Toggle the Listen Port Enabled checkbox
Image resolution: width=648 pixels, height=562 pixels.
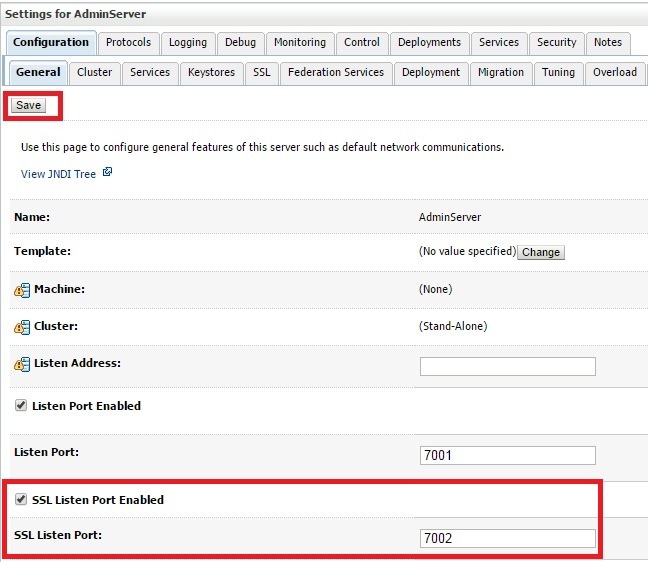click(21, 406)
